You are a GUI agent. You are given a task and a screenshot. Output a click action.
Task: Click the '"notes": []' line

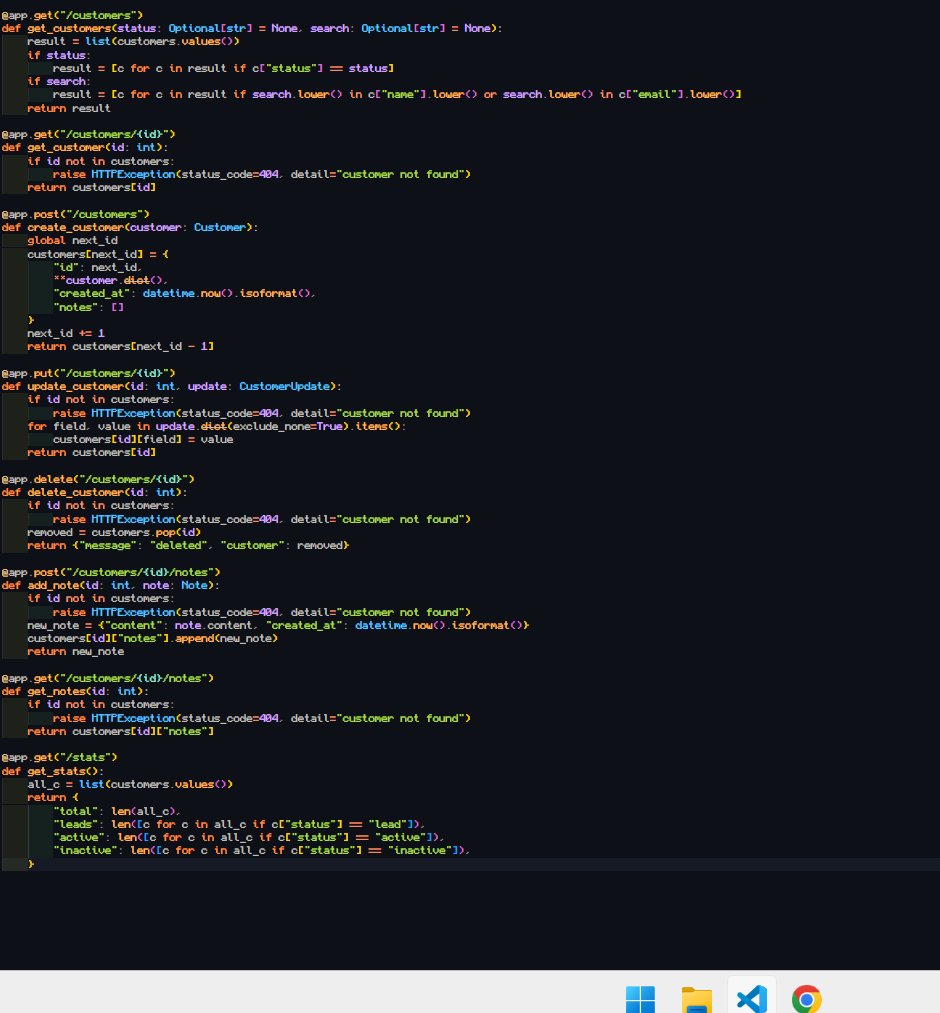click(88, 307)
